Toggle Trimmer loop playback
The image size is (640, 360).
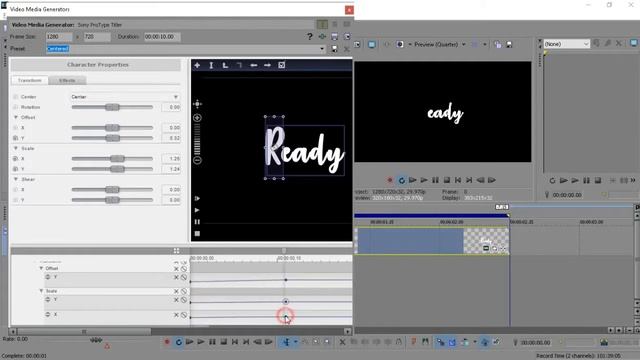tap(552, 180)
